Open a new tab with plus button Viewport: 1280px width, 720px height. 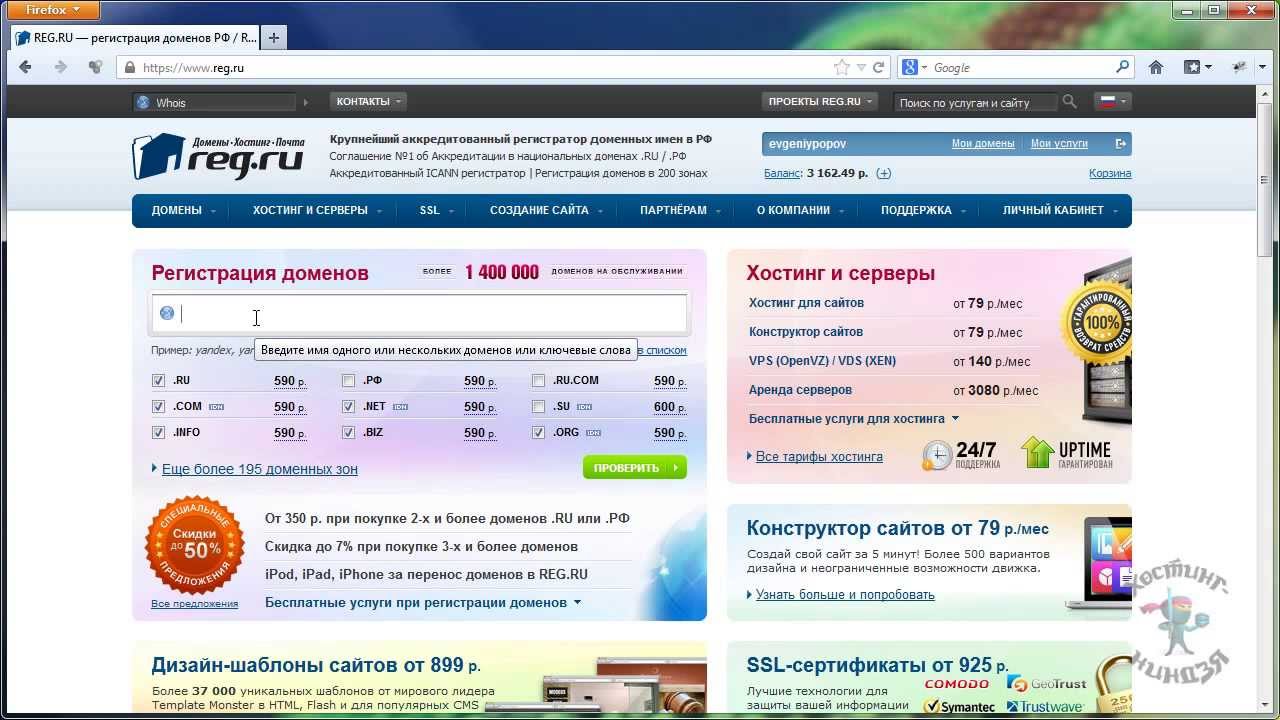click(x=273, y=38)
